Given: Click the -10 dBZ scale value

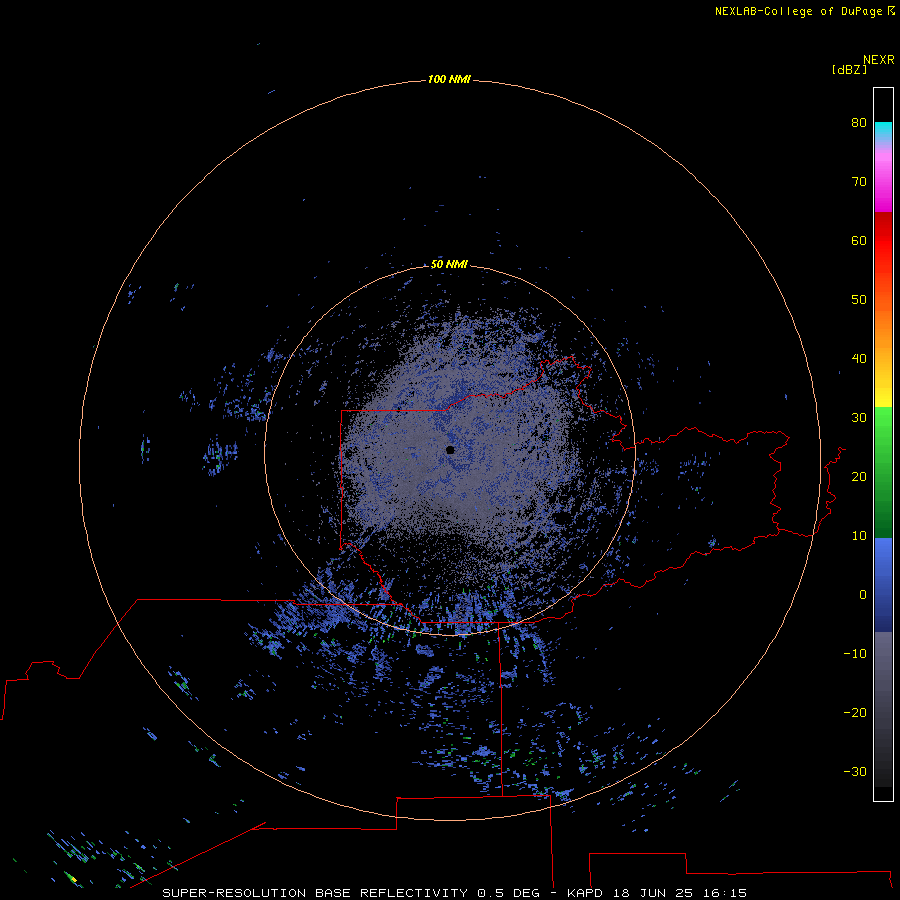Looking at the screenshot, I should pos(855,653).
